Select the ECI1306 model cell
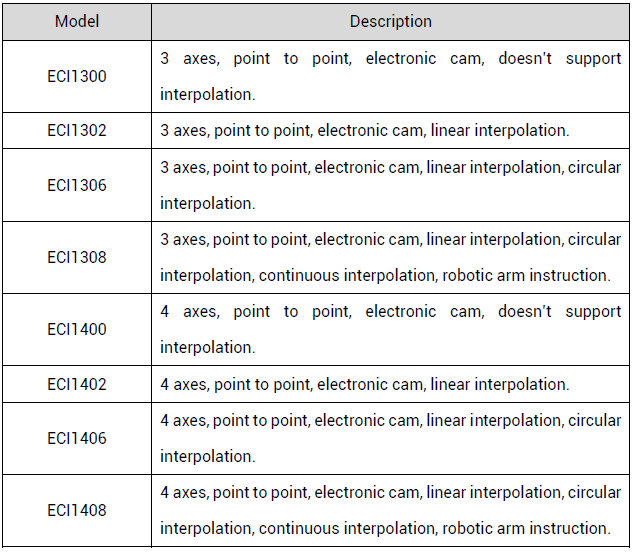The width and height of the screenshot is (634, 552). (x=77, y=185)
